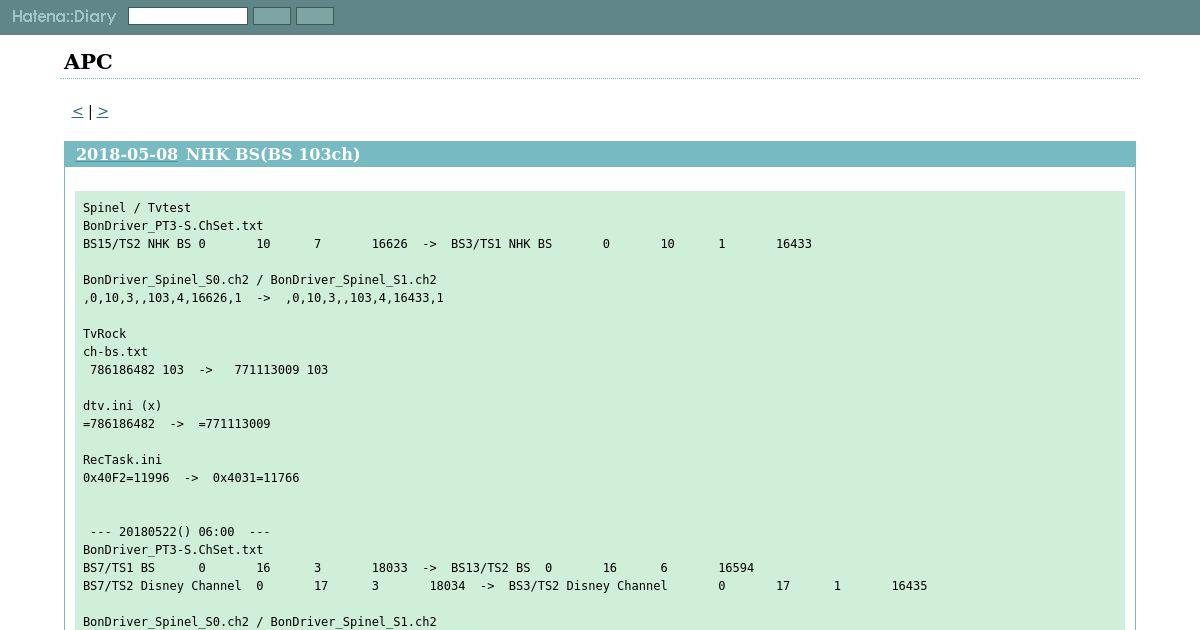Click the entry heading NHK BS(BS 103ch)
The height and width of the screenshot is (630, 1200).
[x=273, y=154]
